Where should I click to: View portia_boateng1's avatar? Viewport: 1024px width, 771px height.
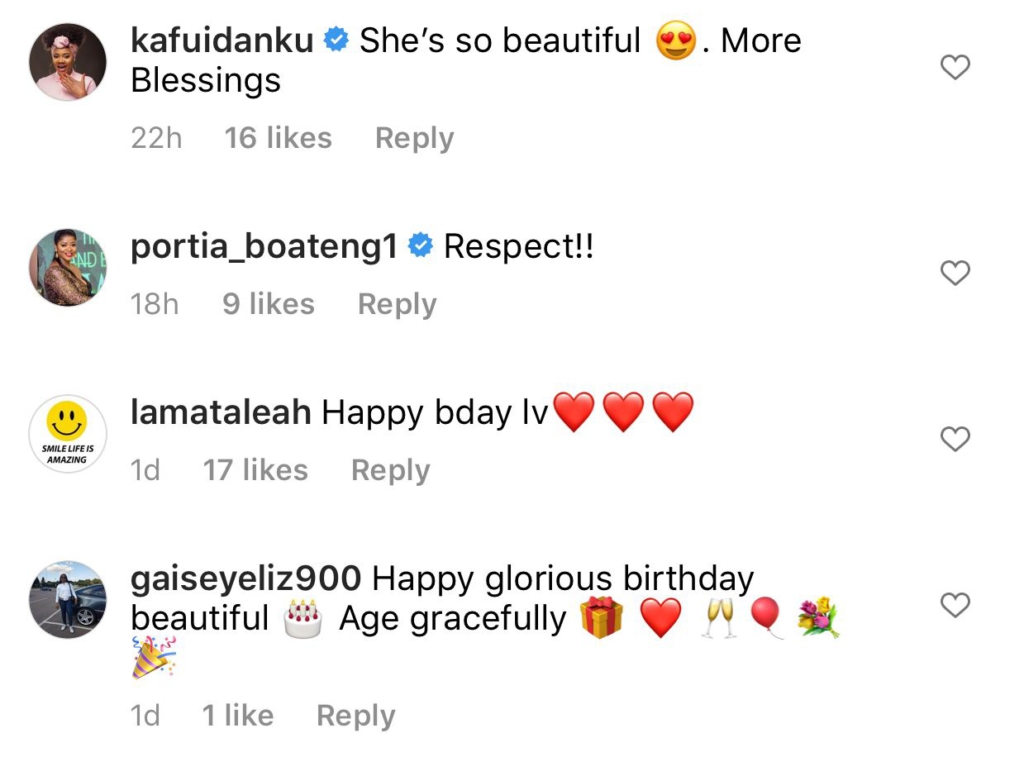point(68,268)
